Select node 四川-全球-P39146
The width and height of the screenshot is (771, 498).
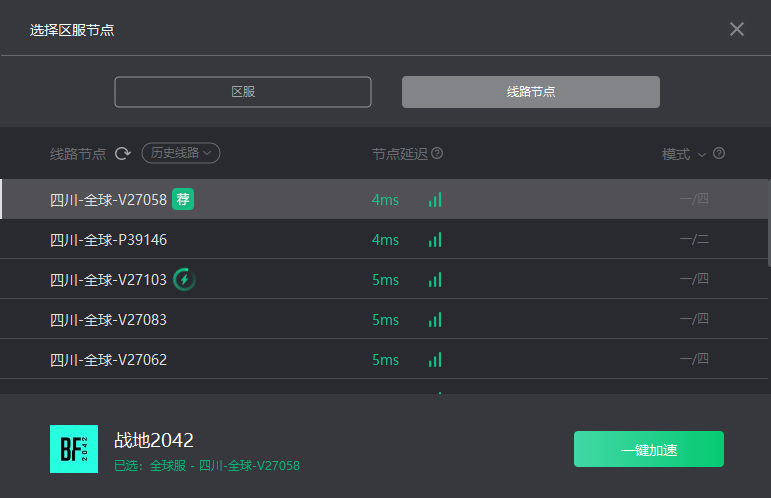coord(384,239)
